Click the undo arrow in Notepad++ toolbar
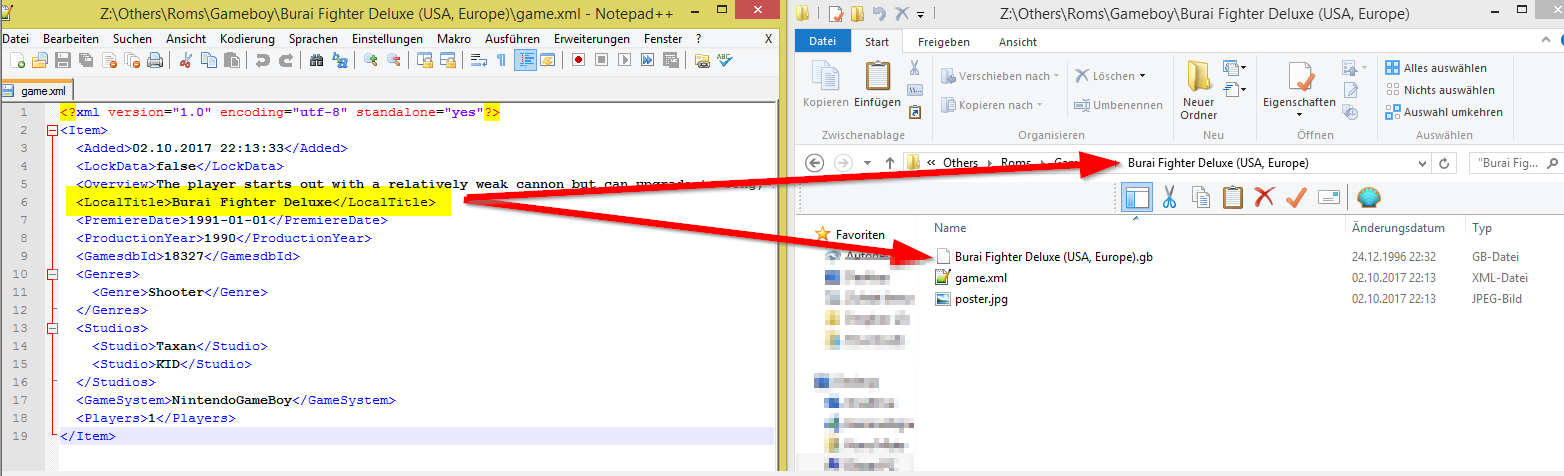 pyautogui.click(x=262, y=60)
